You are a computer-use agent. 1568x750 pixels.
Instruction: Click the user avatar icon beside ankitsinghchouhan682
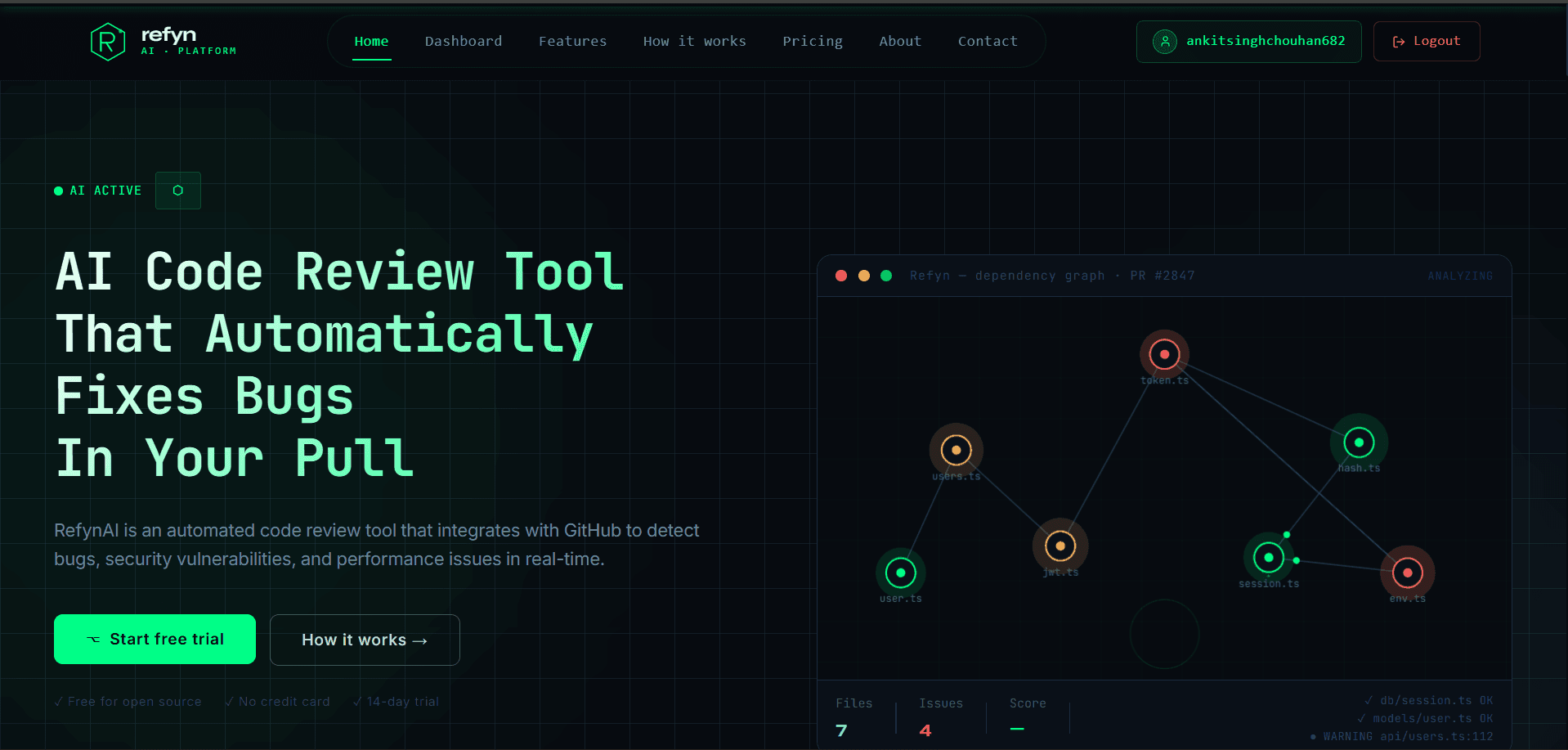pyautogui.click(x=1164, y=41)
